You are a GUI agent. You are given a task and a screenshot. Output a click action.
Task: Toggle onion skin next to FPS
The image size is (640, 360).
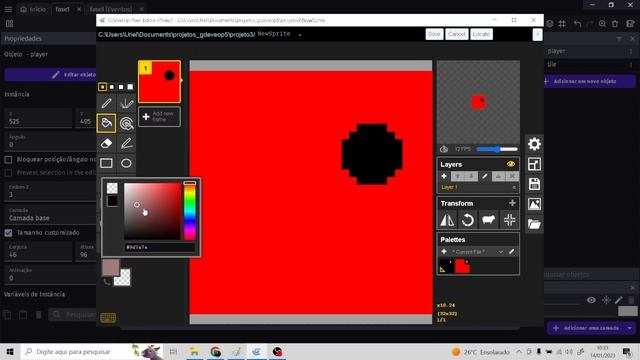(444, 149)
